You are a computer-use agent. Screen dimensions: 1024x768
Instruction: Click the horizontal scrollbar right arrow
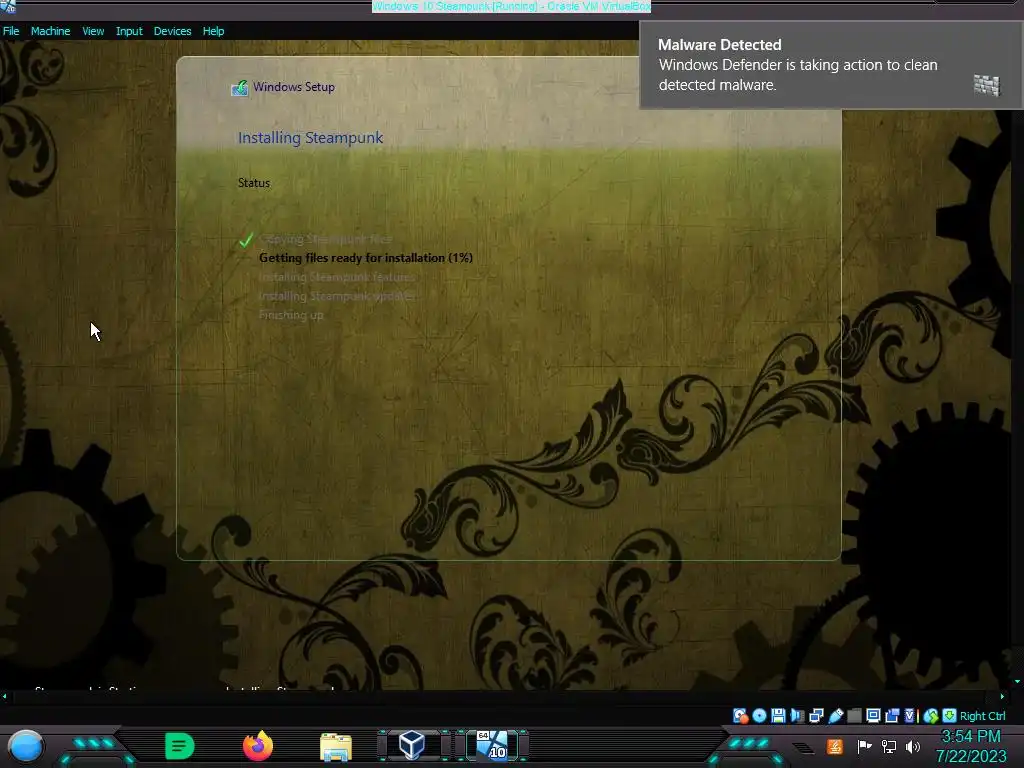1002,696
